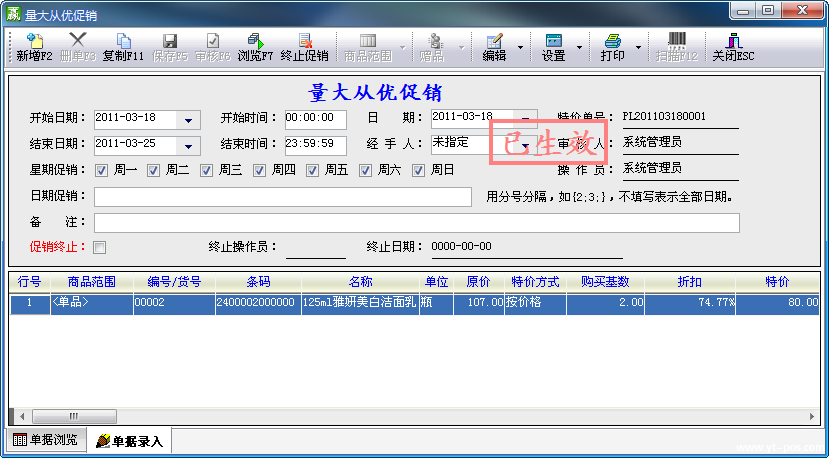Uncheck the 周一 Monday checkbox
This screenshot has height=458, width=829.
(x=101, y=170)
